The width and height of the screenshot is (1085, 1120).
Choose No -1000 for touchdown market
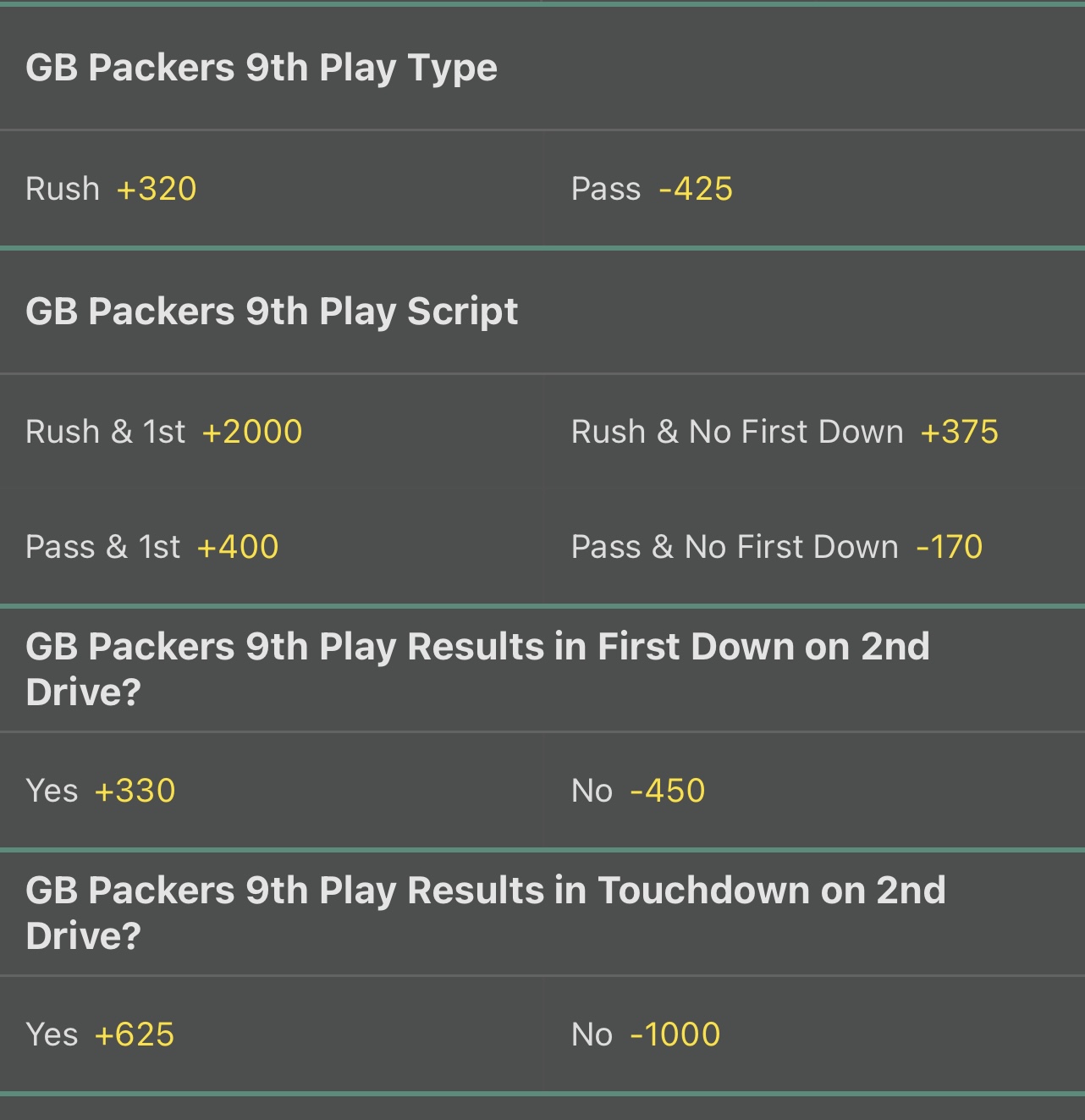(812, 1033)
